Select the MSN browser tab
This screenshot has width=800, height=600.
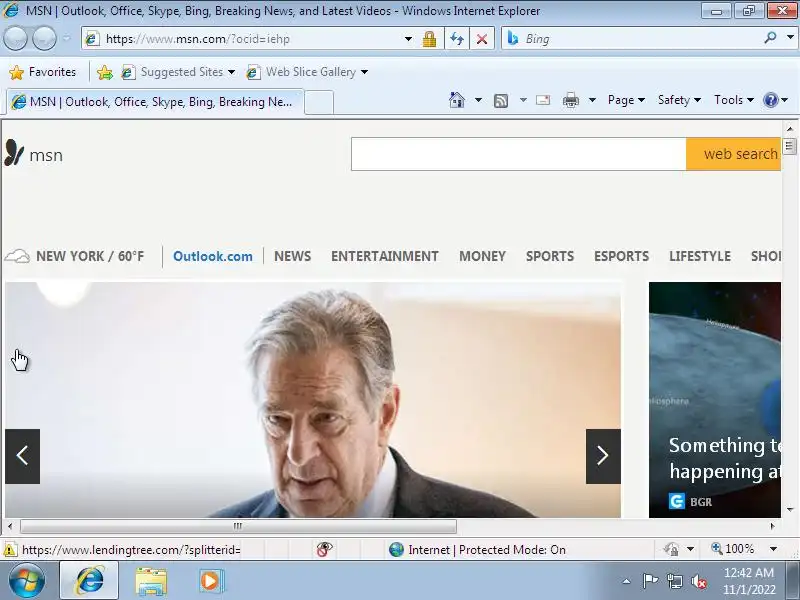coord(155,102)
